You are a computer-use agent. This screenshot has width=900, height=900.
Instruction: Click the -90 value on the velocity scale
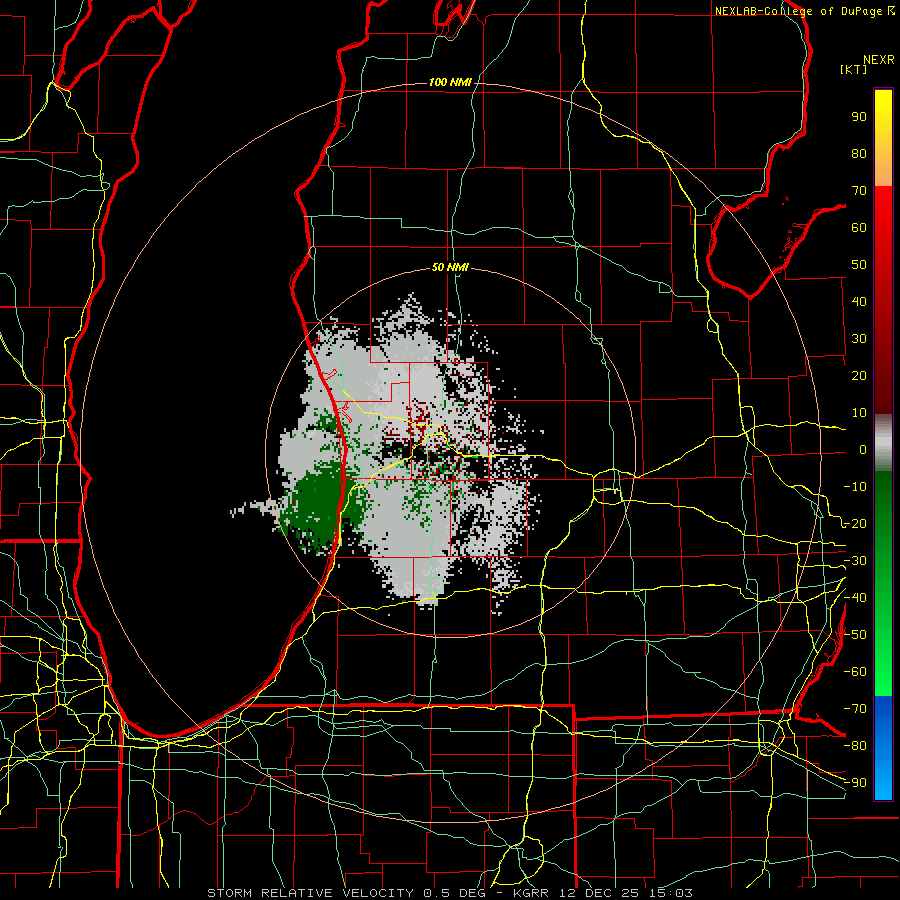click(x=855, y=782)
